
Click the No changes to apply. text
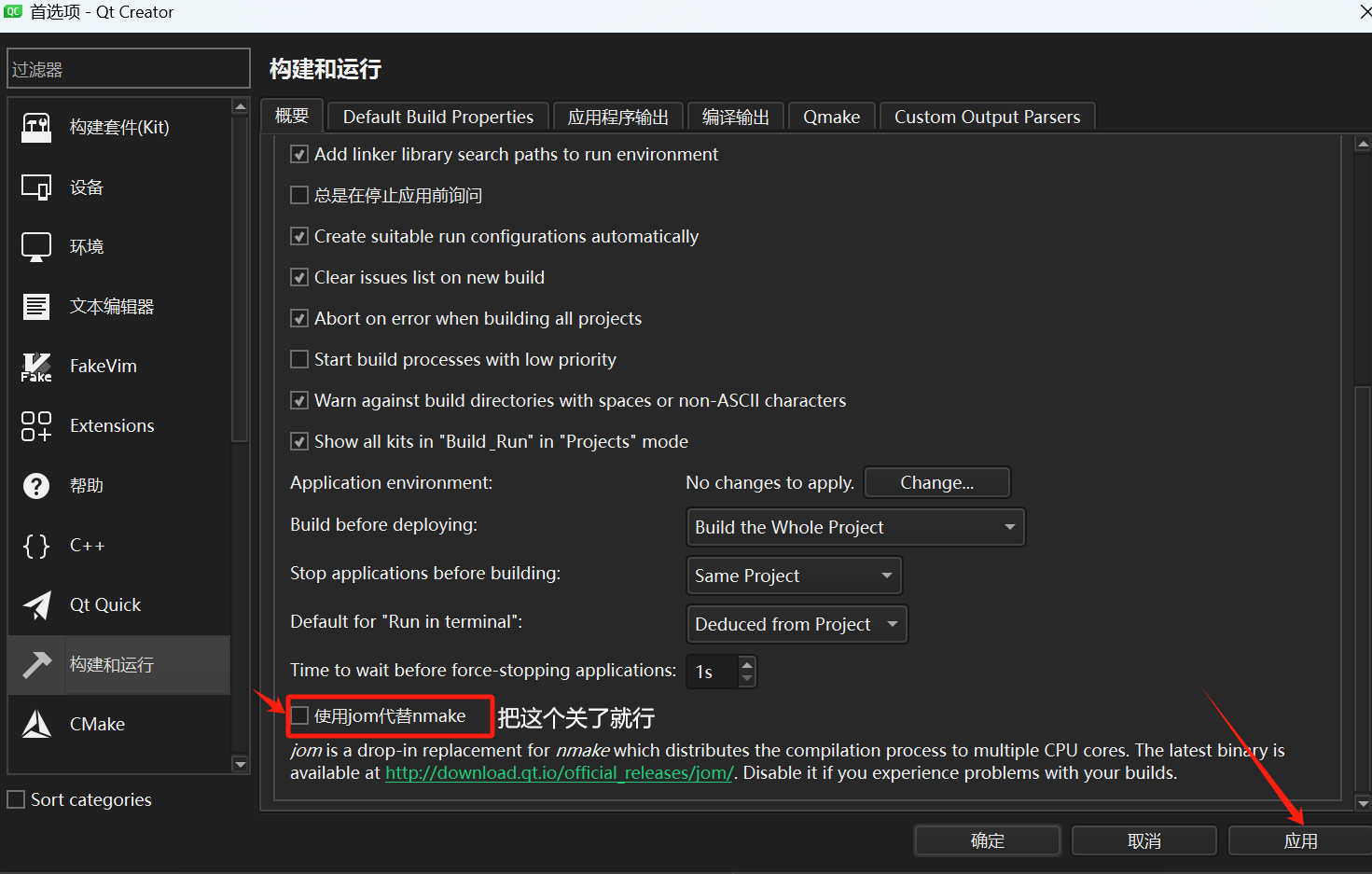pos(770,482)
